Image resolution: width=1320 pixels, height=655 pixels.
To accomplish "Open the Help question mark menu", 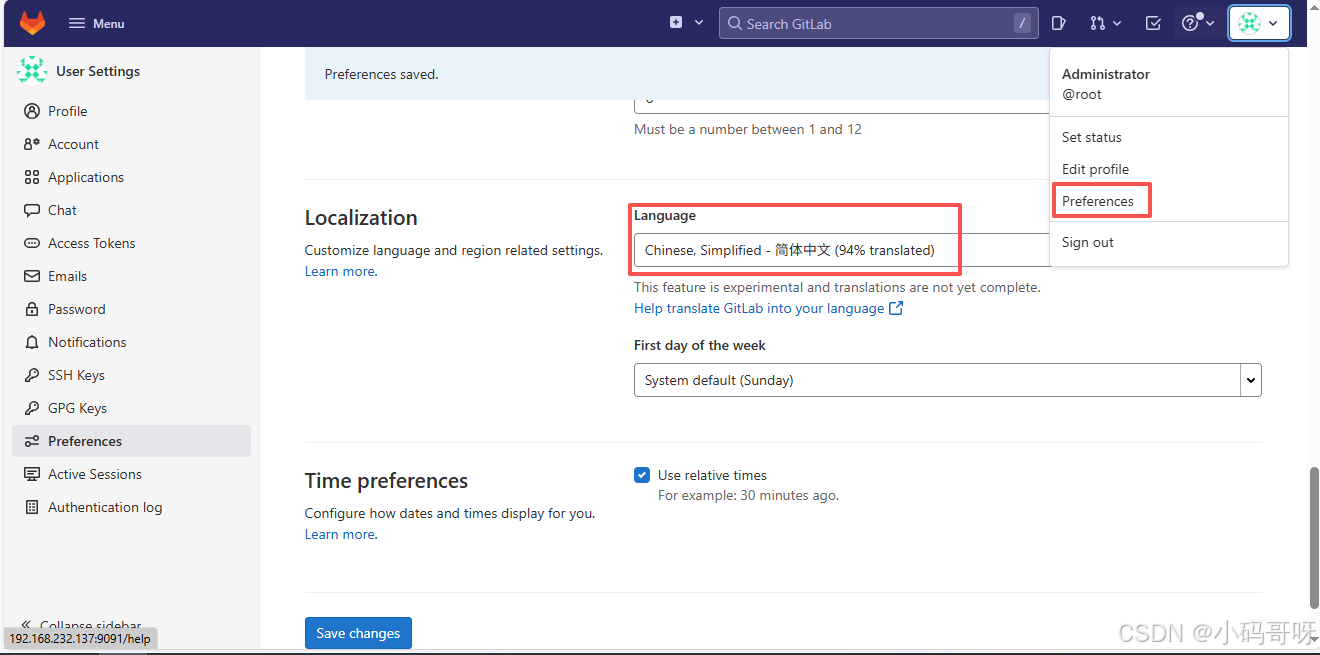I will [x=1197, y=23].
